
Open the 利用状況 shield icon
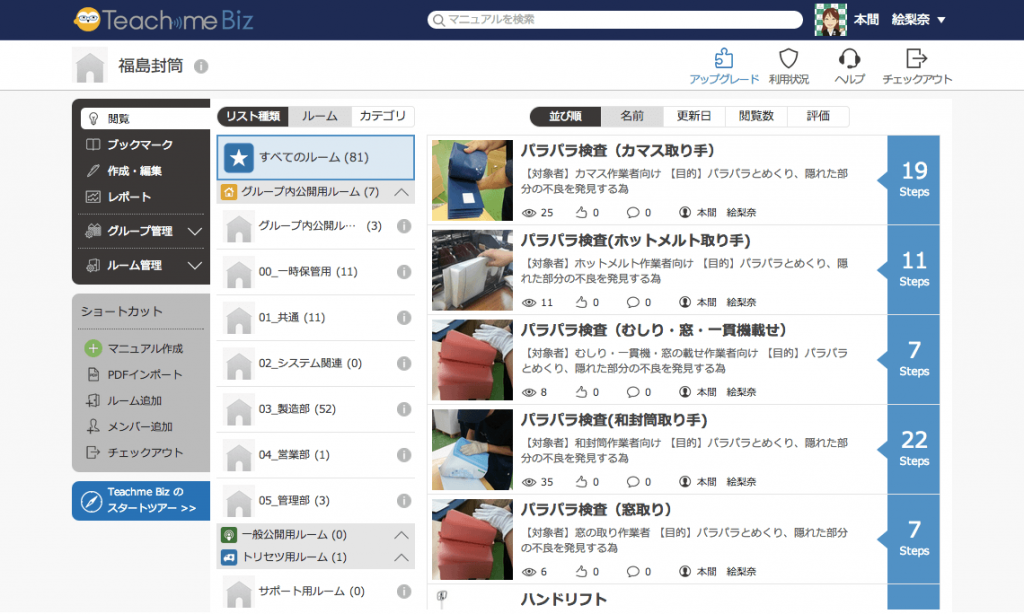click(x=788, y=58)
